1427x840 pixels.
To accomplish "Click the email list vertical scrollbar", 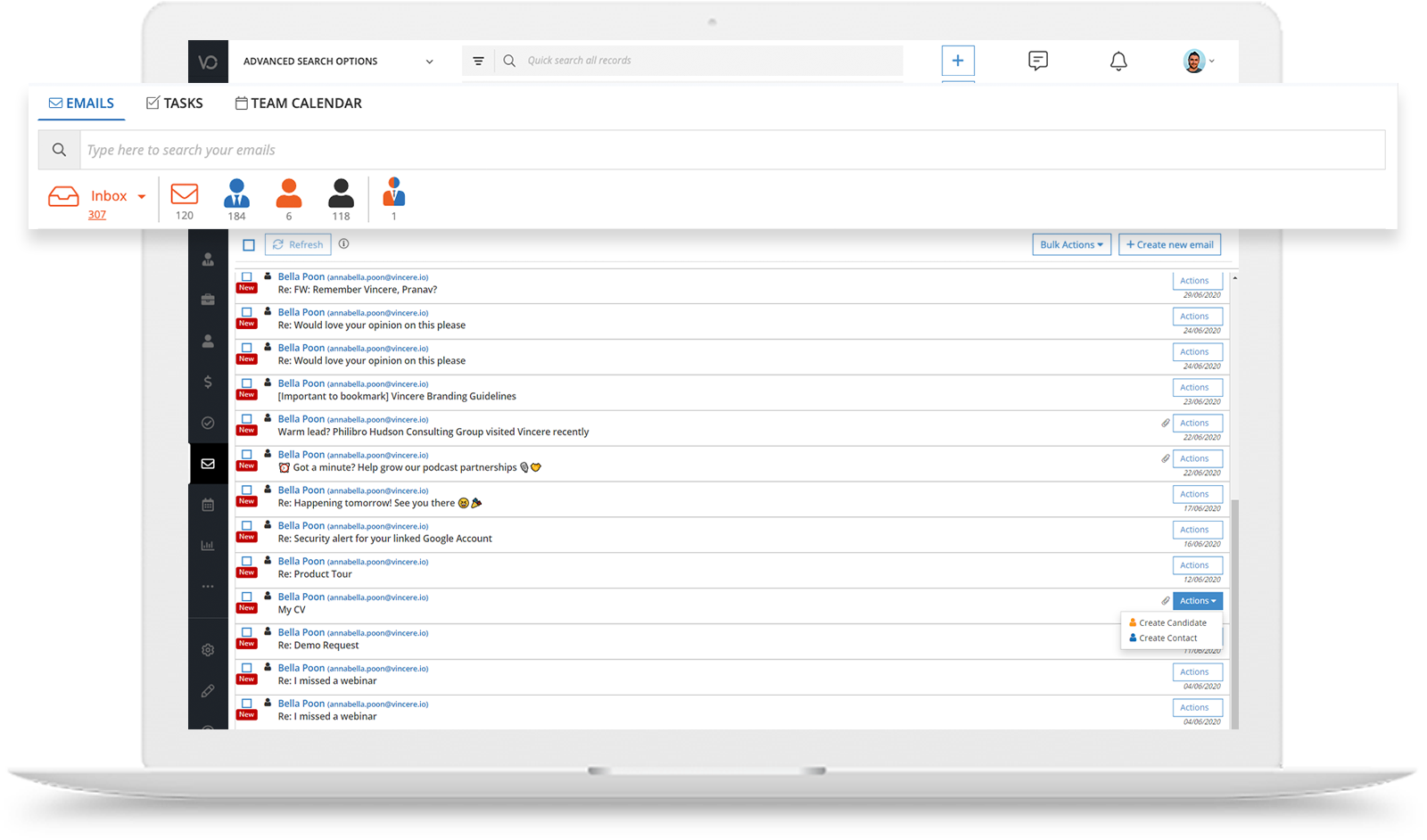I will [1234, 614].
